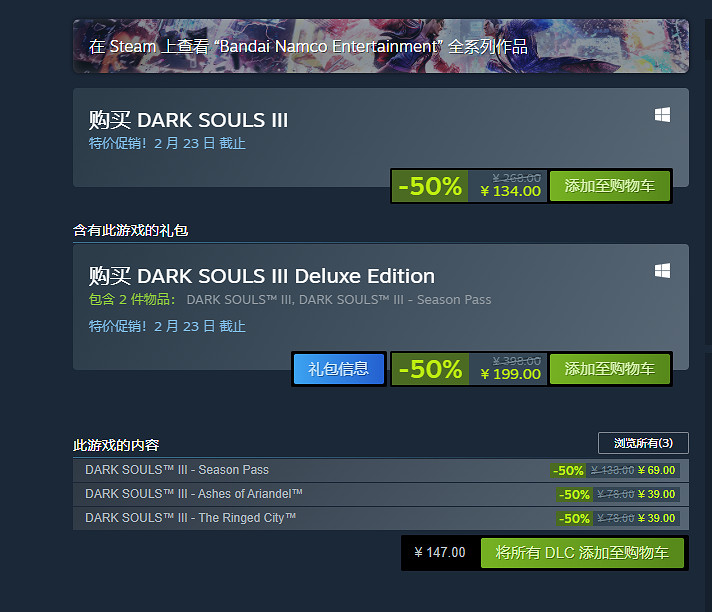
Task: Click Windows icon in DARK SOULS III purchase box
Action: point(662,116)
